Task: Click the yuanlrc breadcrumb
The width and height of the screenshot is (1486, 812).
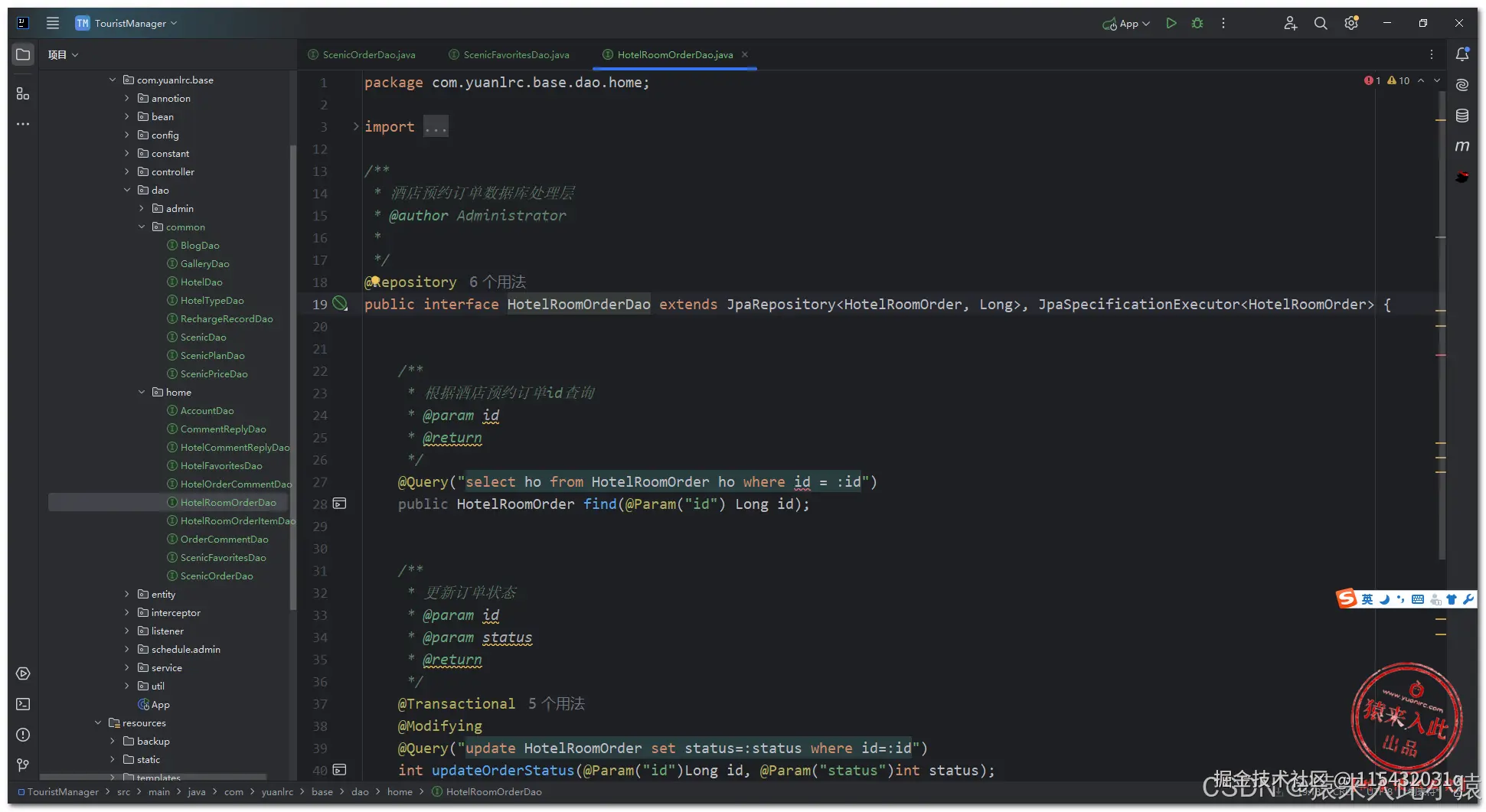Action: coord(277,791)
